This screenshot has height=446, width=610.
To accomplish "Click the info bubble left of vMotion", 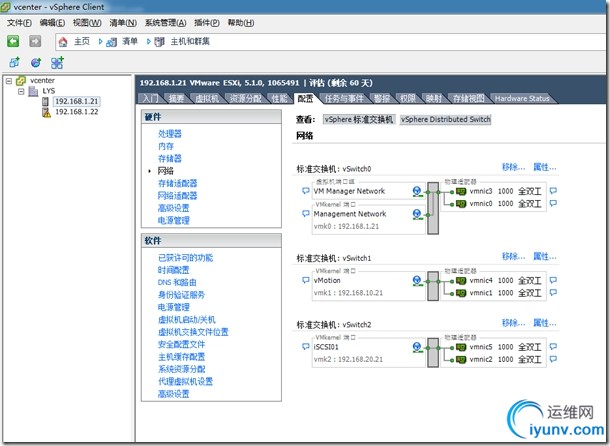I will 305,280.
